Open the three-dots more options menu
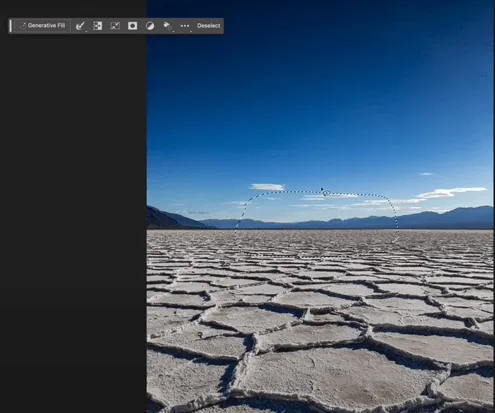The height and width of the screenshot is (413, 495). tap(185, 26)
